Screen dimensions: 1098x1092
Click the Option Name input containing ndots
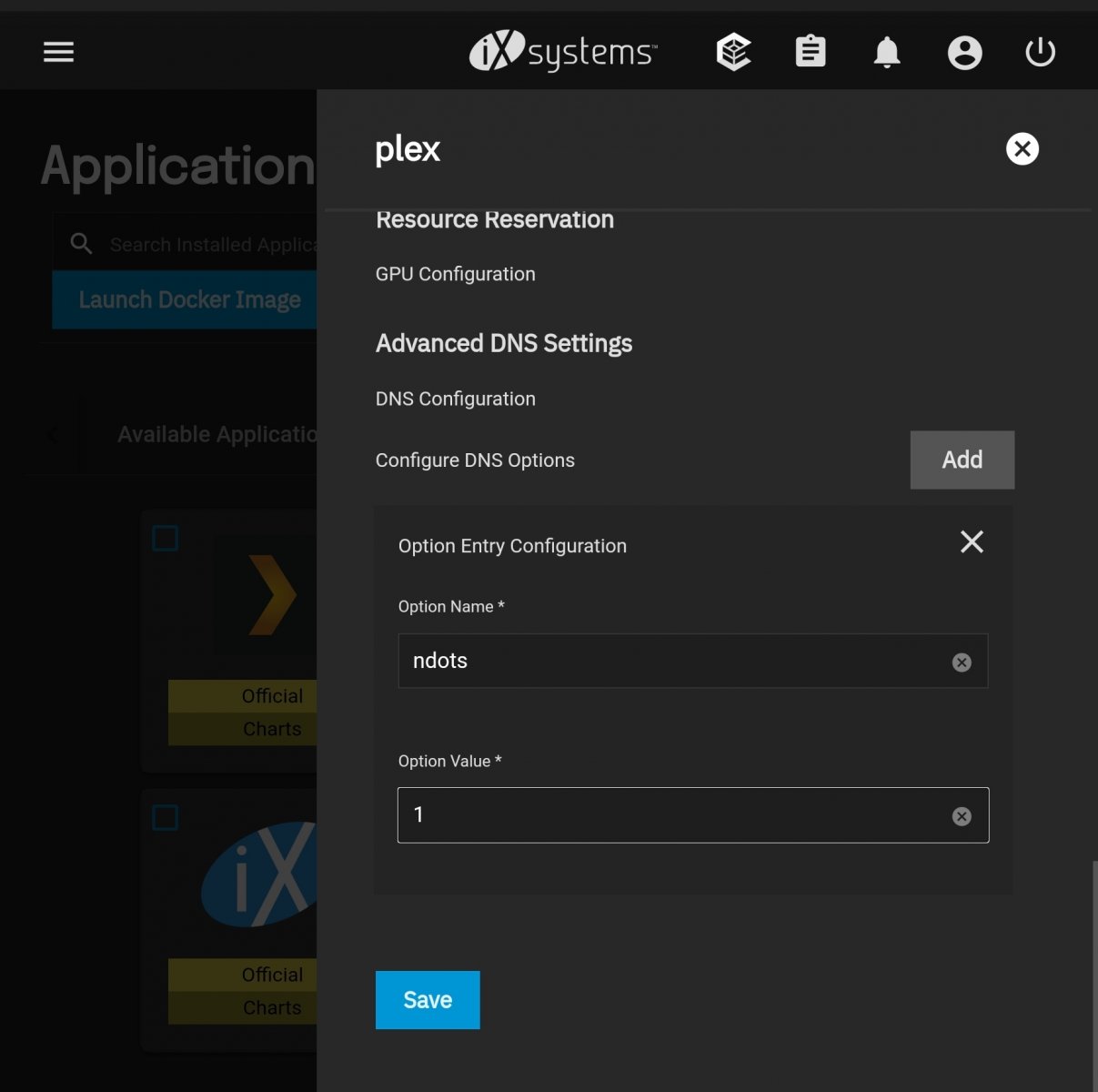693,661
